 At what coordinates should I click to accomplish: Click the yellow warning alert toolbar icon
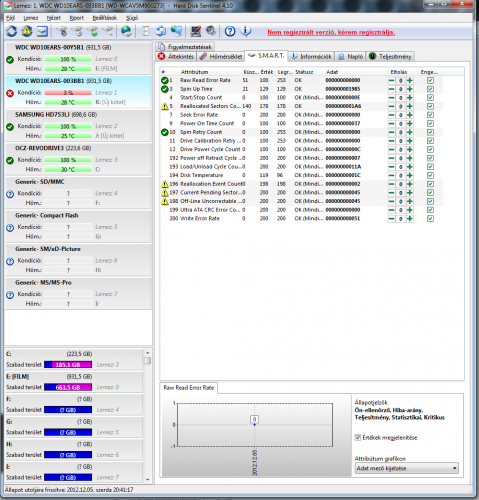27,31
